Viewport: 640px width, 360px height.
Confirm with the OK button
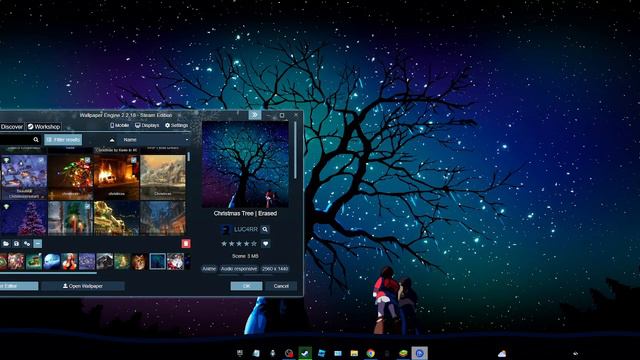247,286
